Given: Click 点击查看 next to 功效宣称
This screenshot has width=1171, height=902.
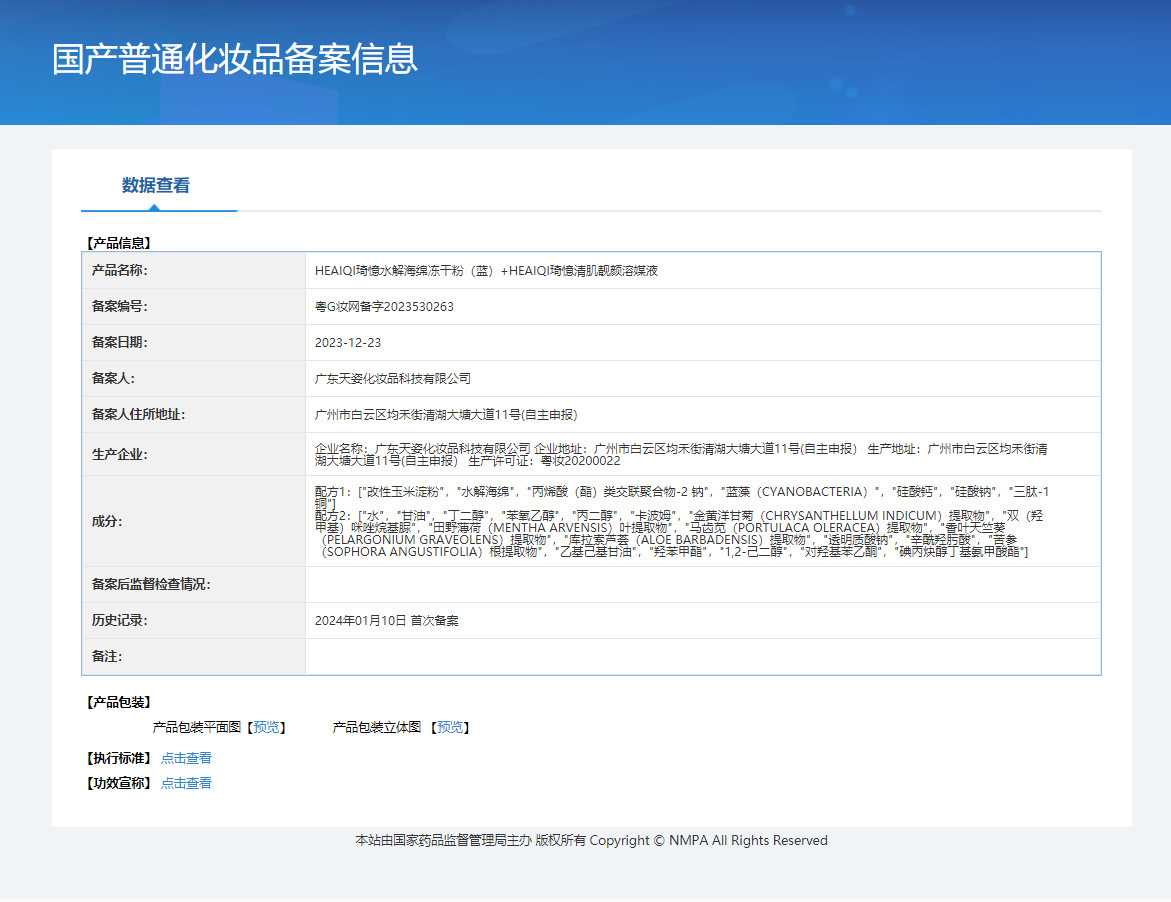Looking at the screenshot, I should (x=186, y=783).
